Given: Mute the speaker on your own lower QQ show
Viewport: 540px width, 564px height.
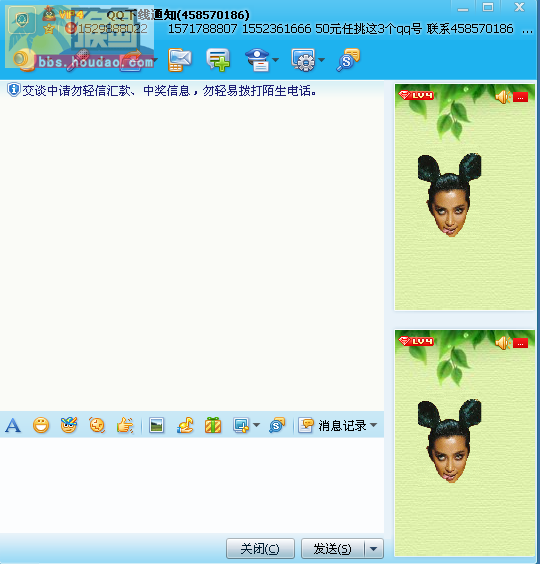Looking at the screenshot, I should [x=503, y=343].
